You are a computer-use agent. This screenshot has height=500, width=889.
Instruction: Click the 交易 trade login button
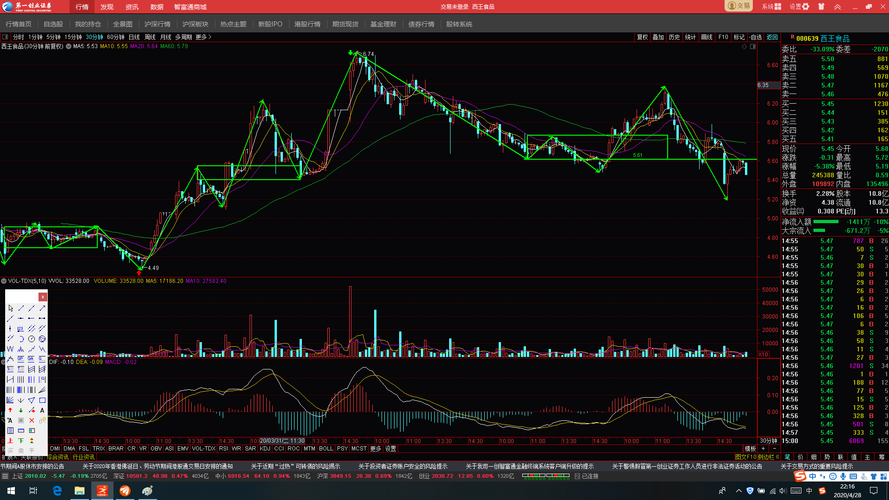pyautogui.click(x=739, y=6)
